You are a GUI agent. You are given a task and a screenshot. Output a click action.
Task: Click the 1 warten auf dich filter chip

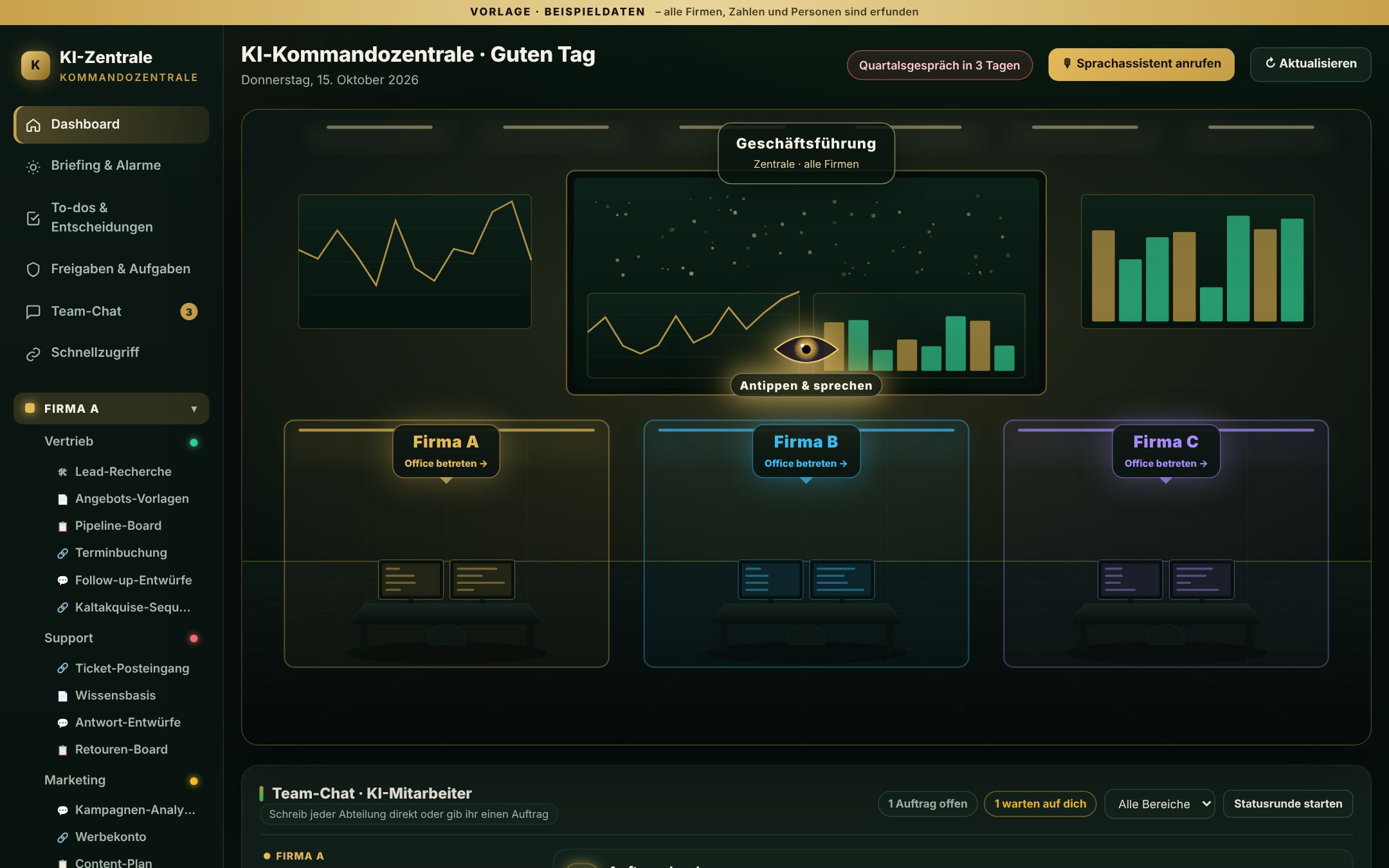tap(1040, 804)
